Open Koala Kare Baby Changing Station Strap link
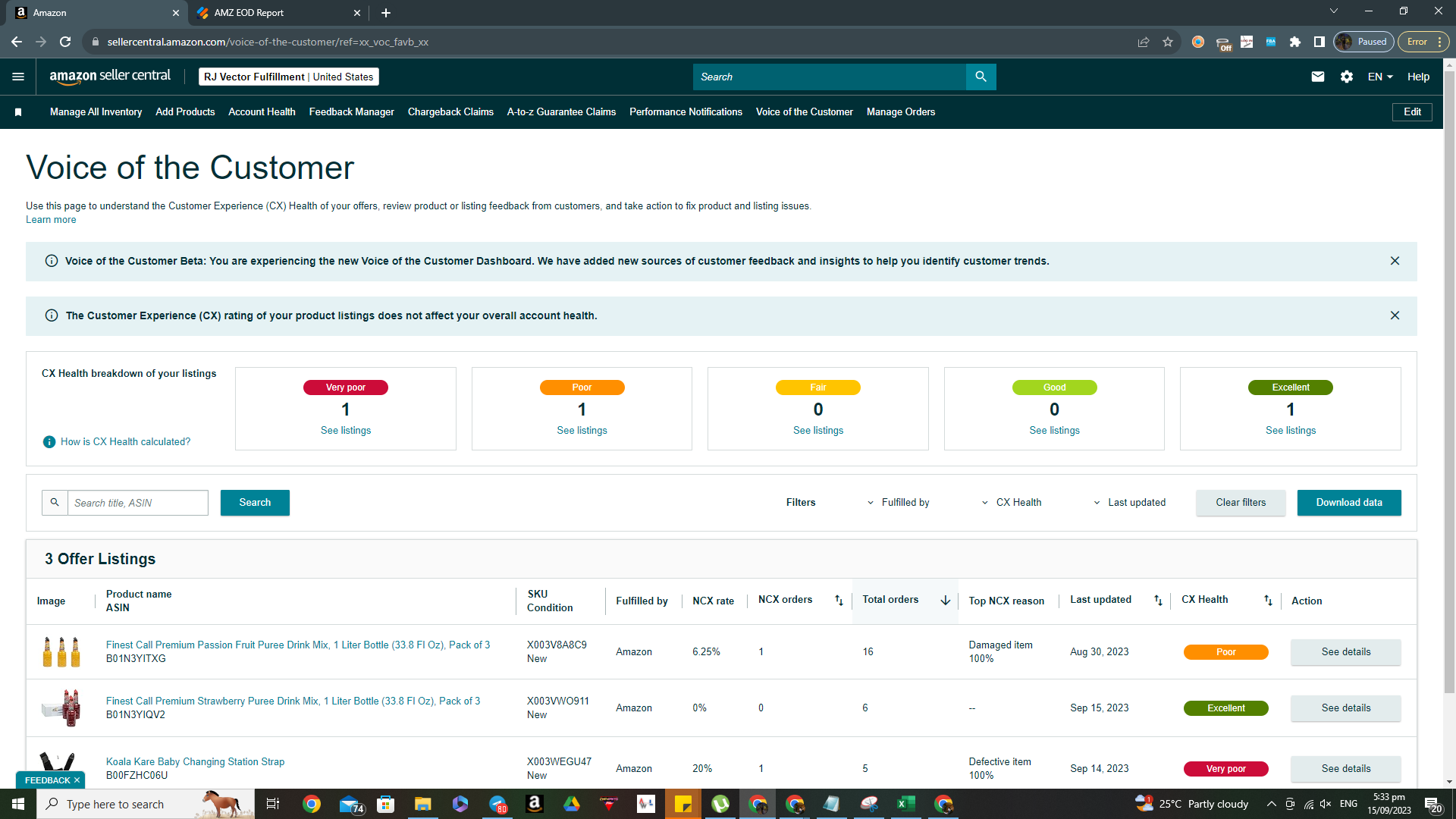 (195, 762)
